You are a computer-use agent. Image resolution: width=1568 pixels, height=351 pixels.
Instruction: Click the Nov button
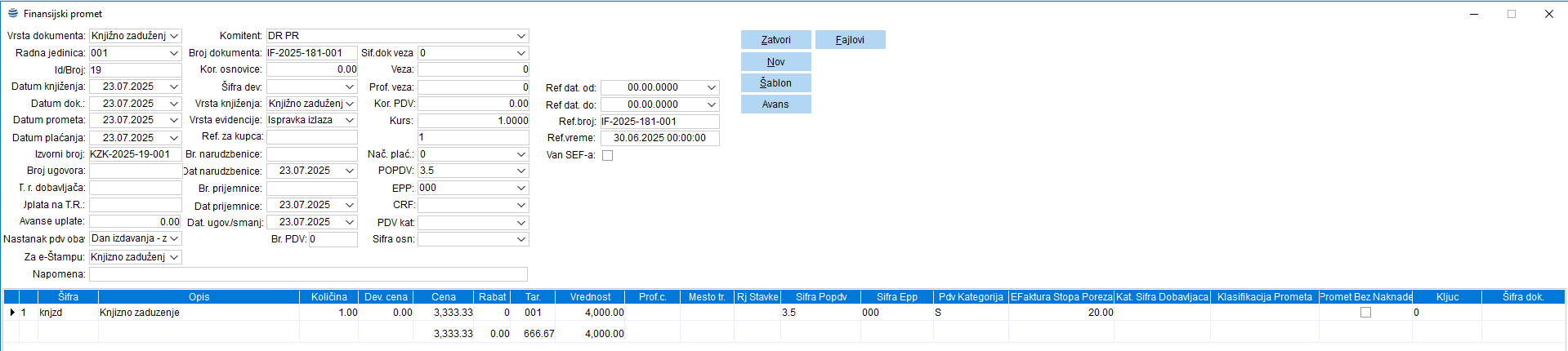coord(775,62)
